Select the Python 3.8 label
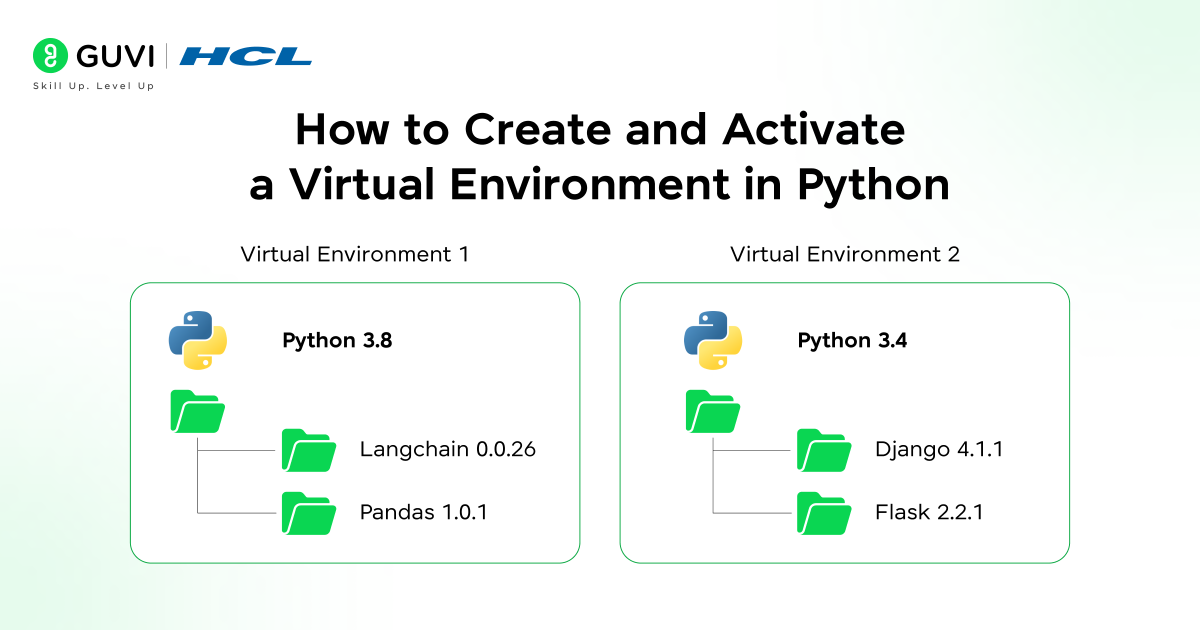 click(336, 340)
